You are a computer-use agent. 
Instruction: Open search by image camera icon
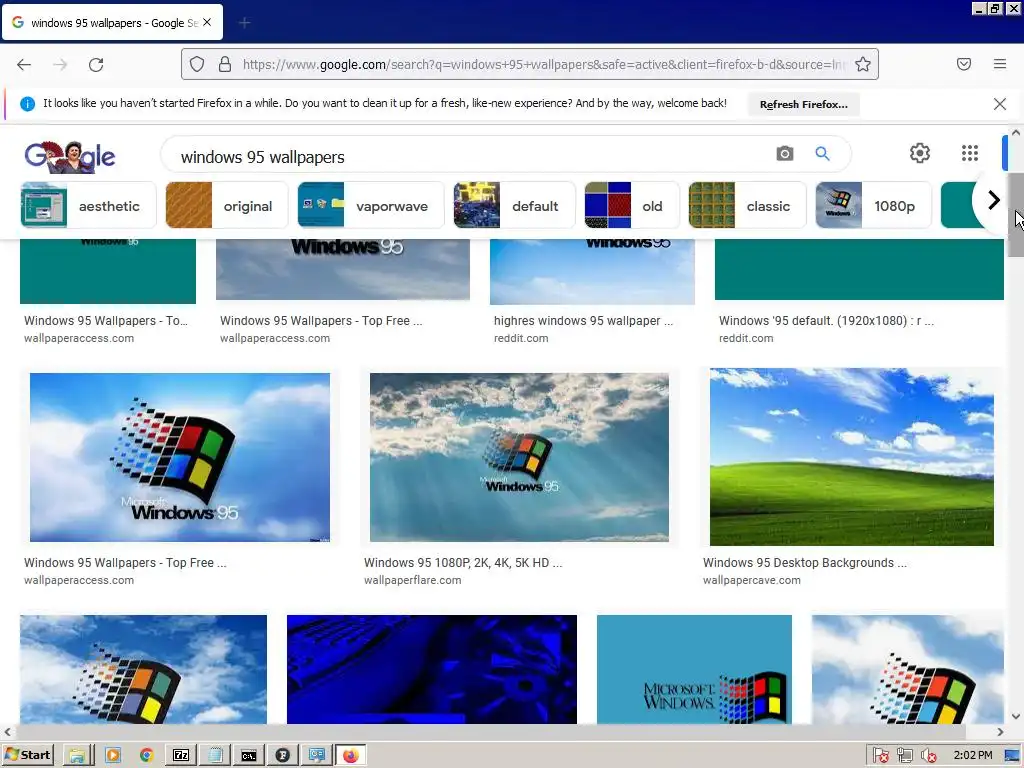click(785, 153)
